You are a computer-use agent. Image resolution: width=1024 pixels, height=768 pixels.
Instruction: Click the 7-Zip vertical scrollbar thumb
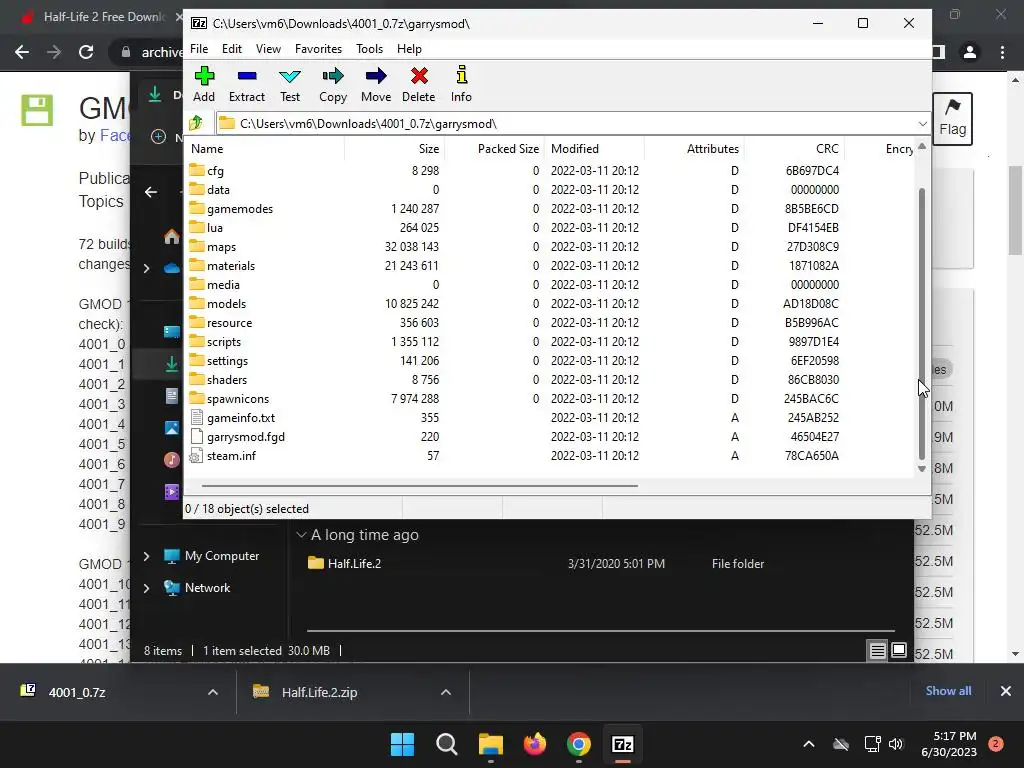(x=921, y=323)
